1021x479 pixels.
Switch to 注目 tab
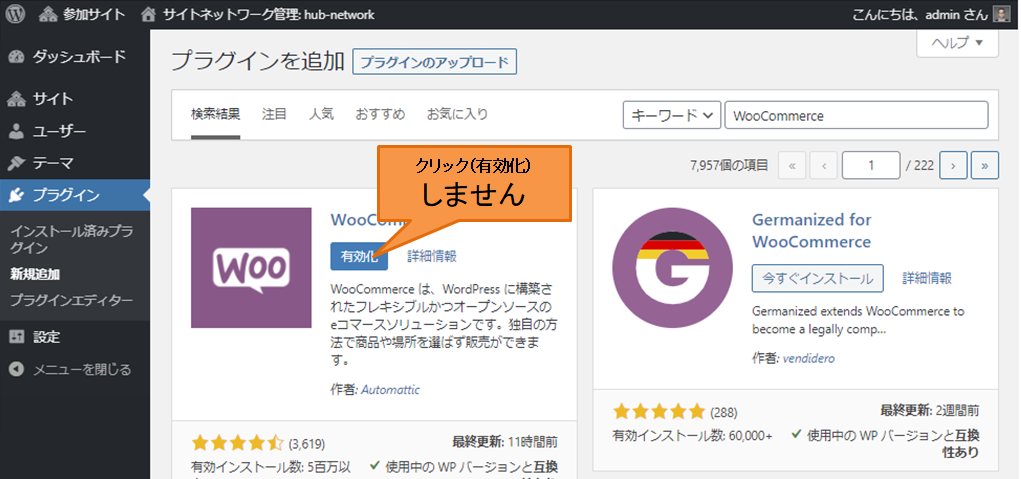pos(274,115)
